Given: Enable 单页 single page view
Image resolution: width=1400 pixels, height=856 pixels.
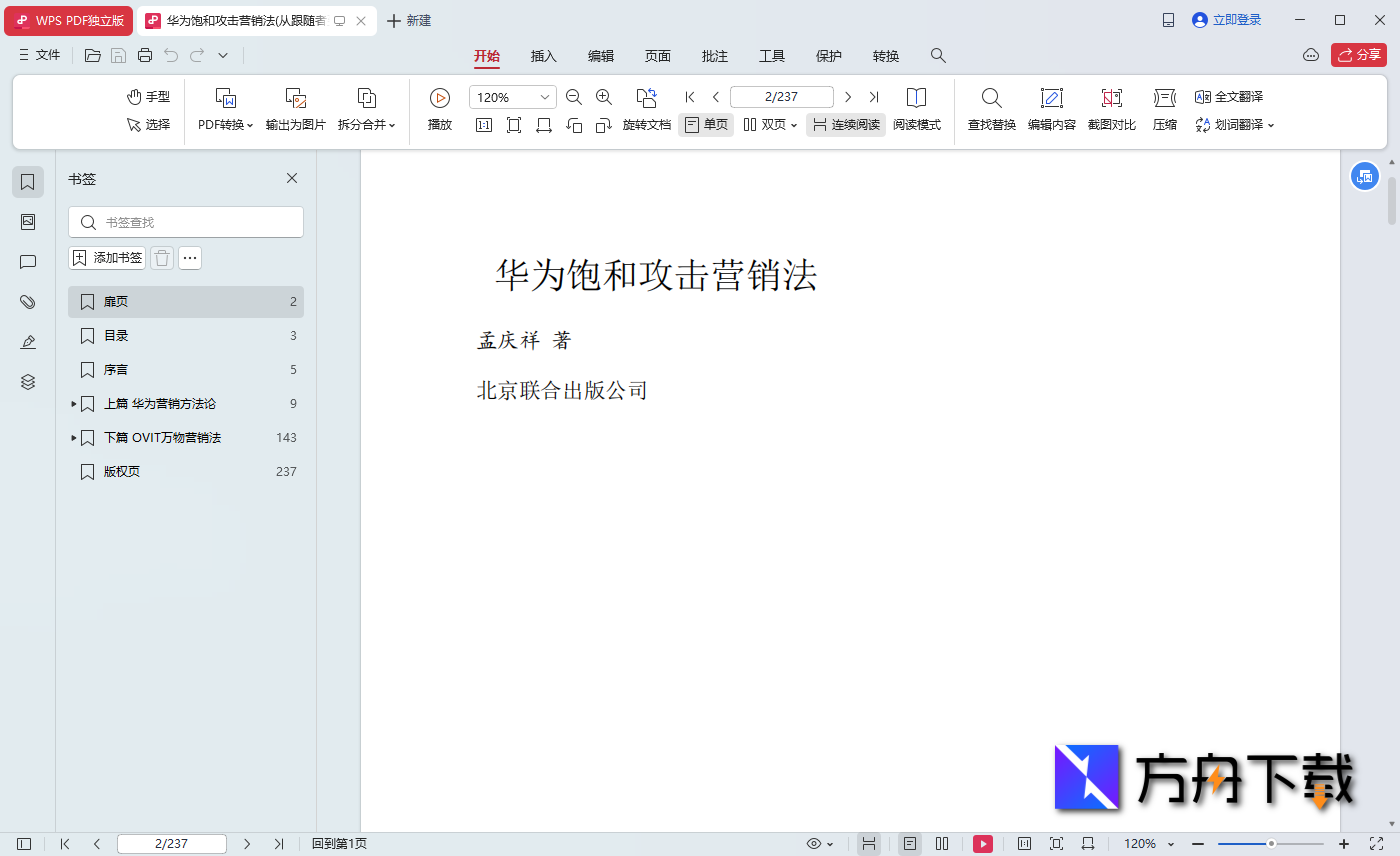Looking at the screenshot, I should [x=706, y=125].
